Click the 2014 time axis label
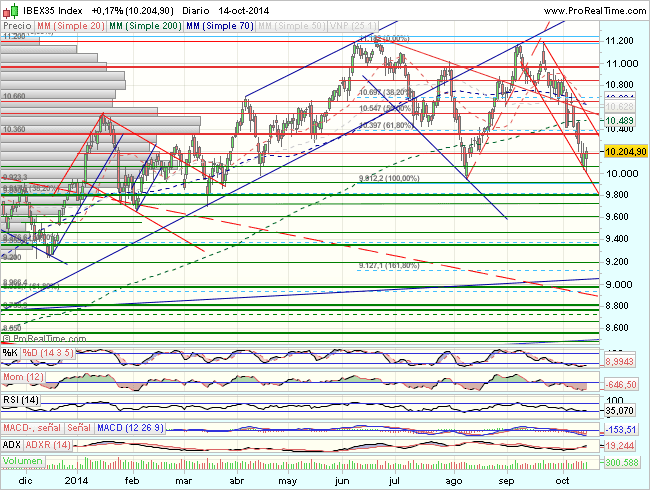This screenshot has height=490, width=650. pos(76,481)
